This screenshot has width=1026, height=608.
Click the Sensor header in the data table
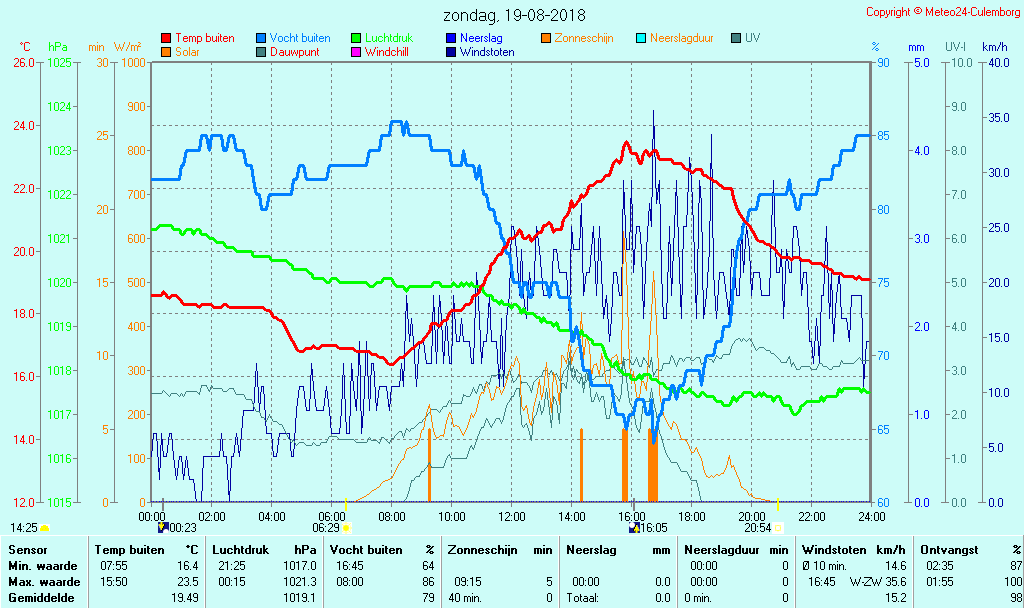[27, 549]
